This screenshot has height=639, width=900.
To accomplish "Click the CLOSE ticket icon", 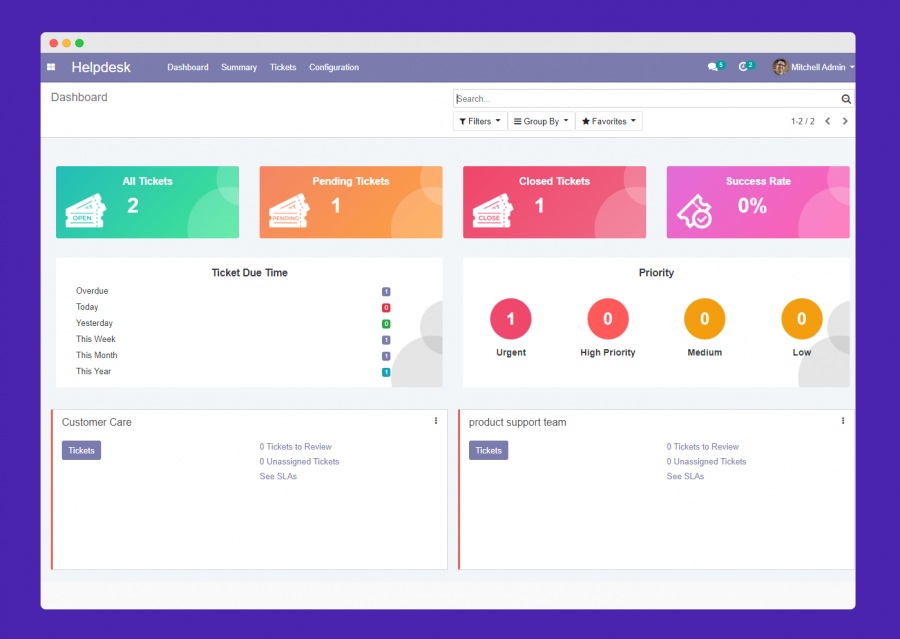I will pos(493,211).
